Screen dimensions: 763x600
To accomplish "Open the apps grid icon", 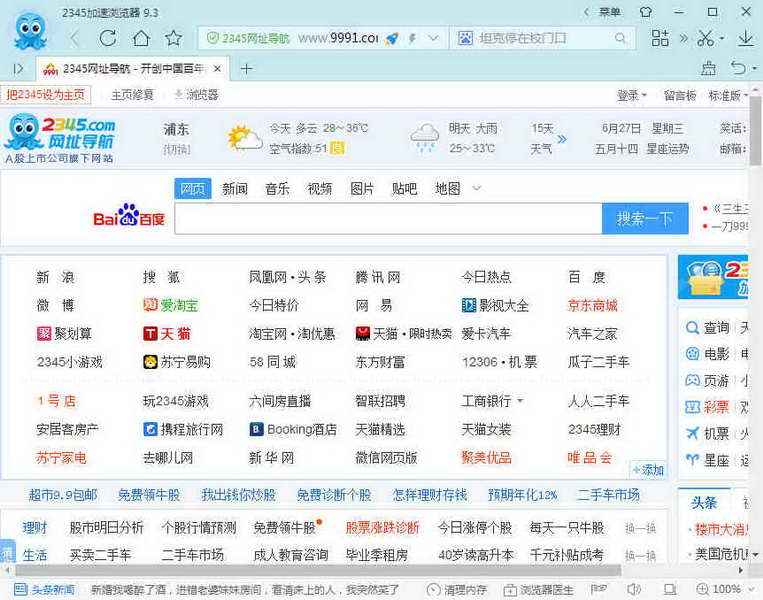I will point(660,38).
